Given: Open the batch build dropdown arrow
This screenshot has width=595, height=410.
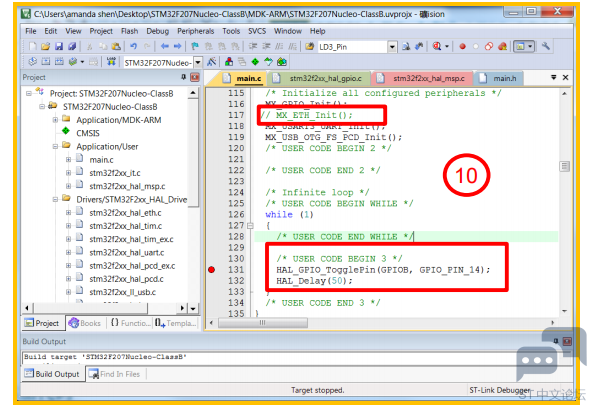Looking at the screenshot, I should [82, 62].
